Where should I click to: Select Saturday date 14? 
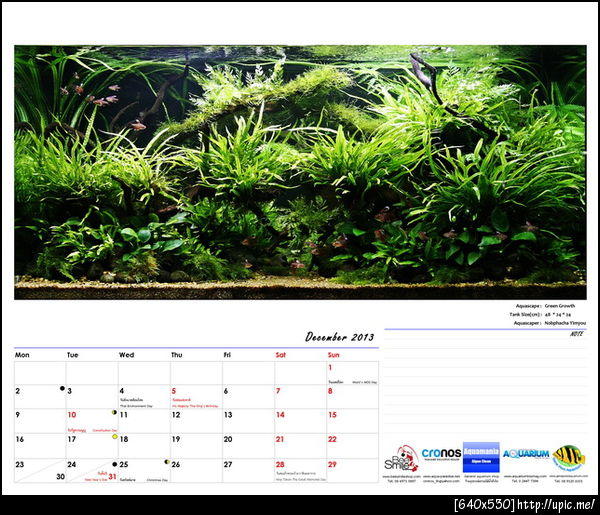pos(280,415)
